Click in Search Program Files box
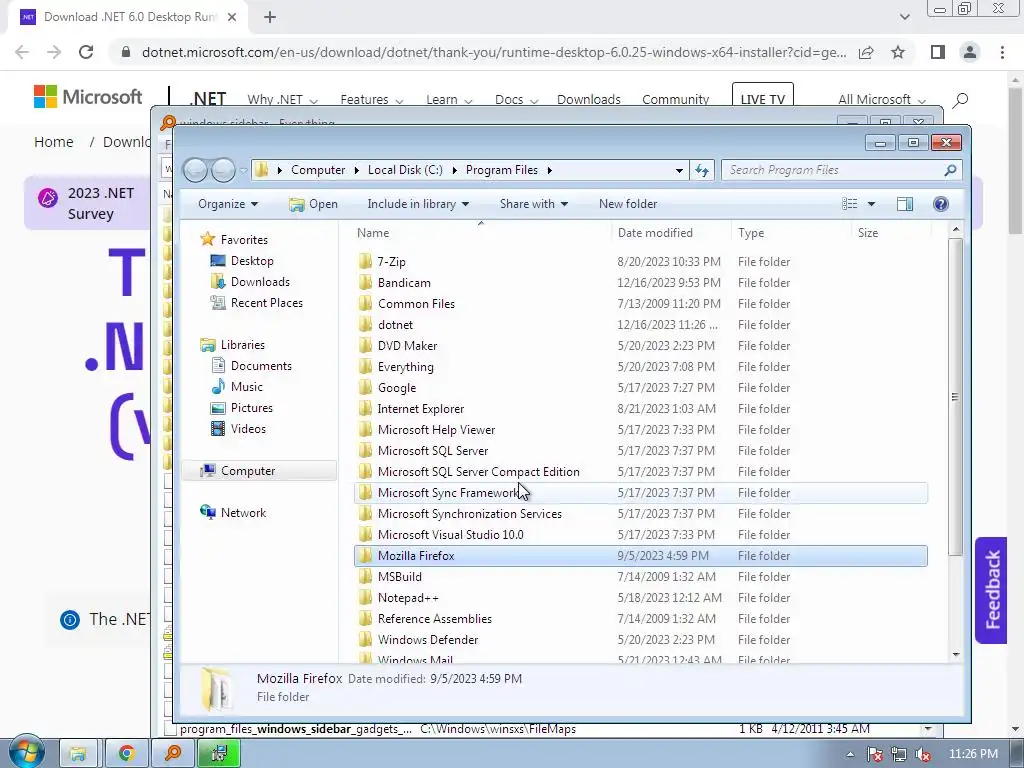The width and height of the screenshot is (1024, 768). 833,170
